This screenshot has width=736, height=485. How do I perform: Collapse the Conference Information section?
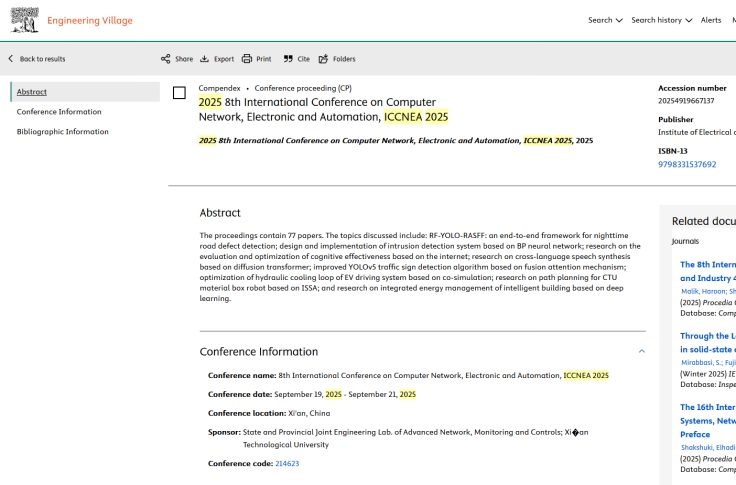(x=641, y=351)
